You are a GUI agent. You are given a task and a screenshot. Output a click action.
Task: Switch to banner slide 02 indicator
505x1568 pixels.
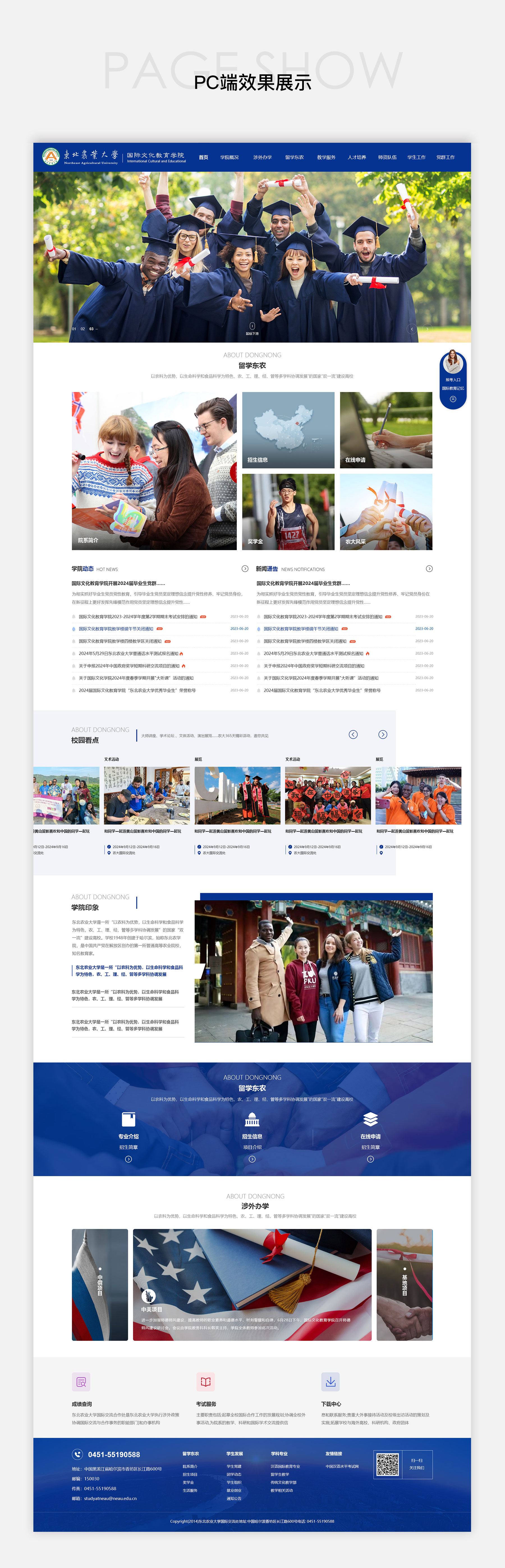pos(83,329)
